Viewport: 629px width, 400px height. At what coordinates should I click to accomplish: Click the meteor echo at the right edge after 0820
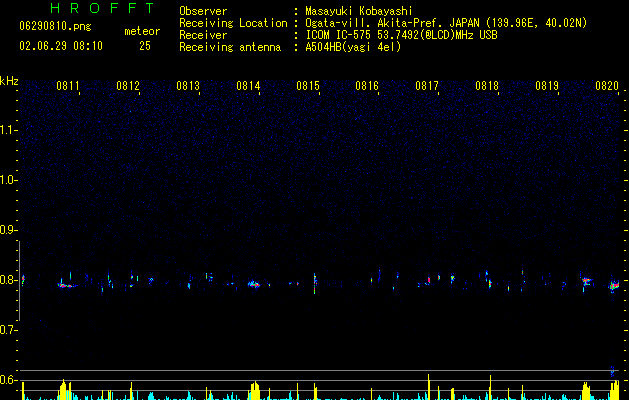[614, 286]
